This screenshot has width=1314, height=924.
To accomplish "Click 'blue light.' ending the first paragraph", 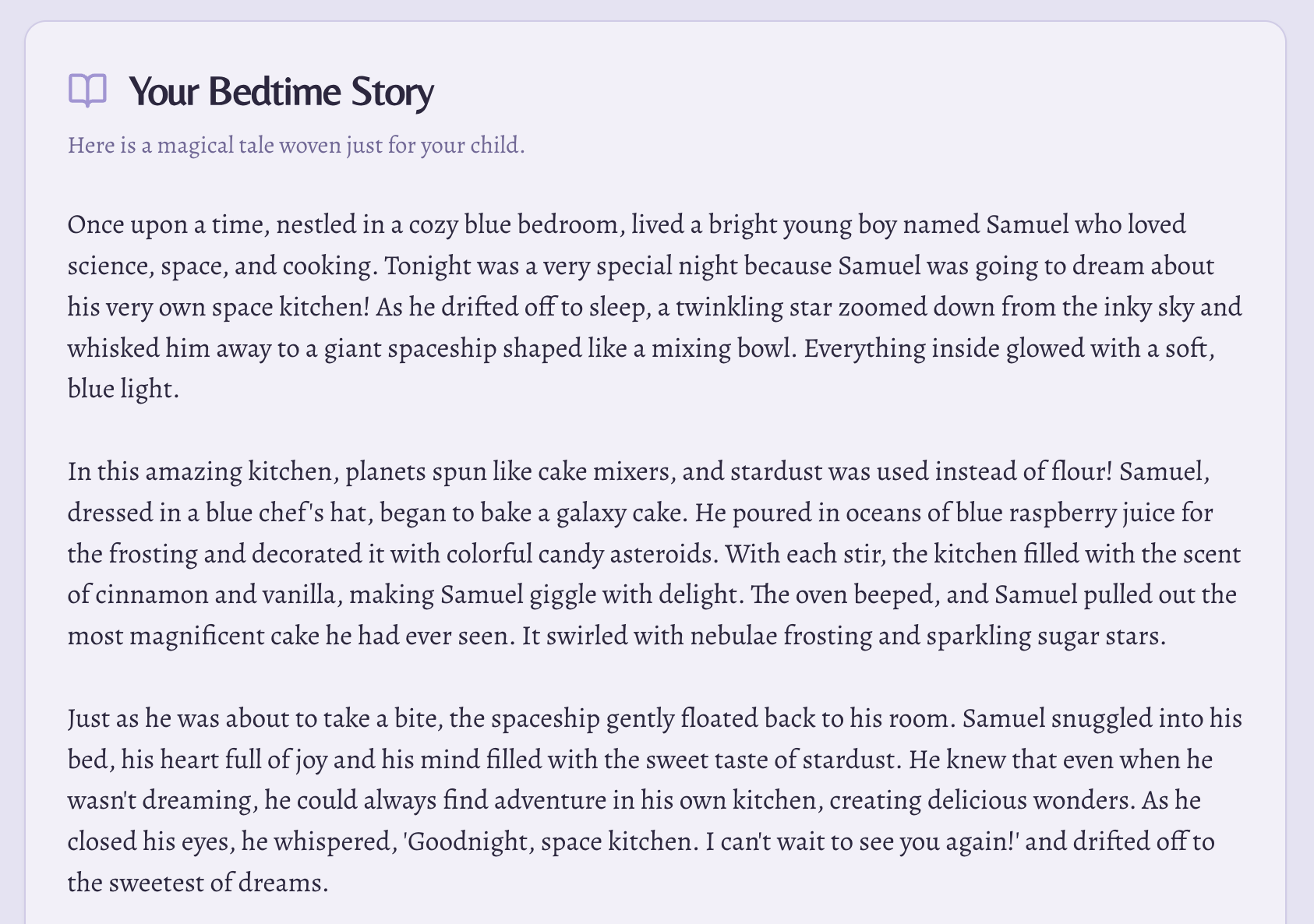I will click(x=123, y=388).
